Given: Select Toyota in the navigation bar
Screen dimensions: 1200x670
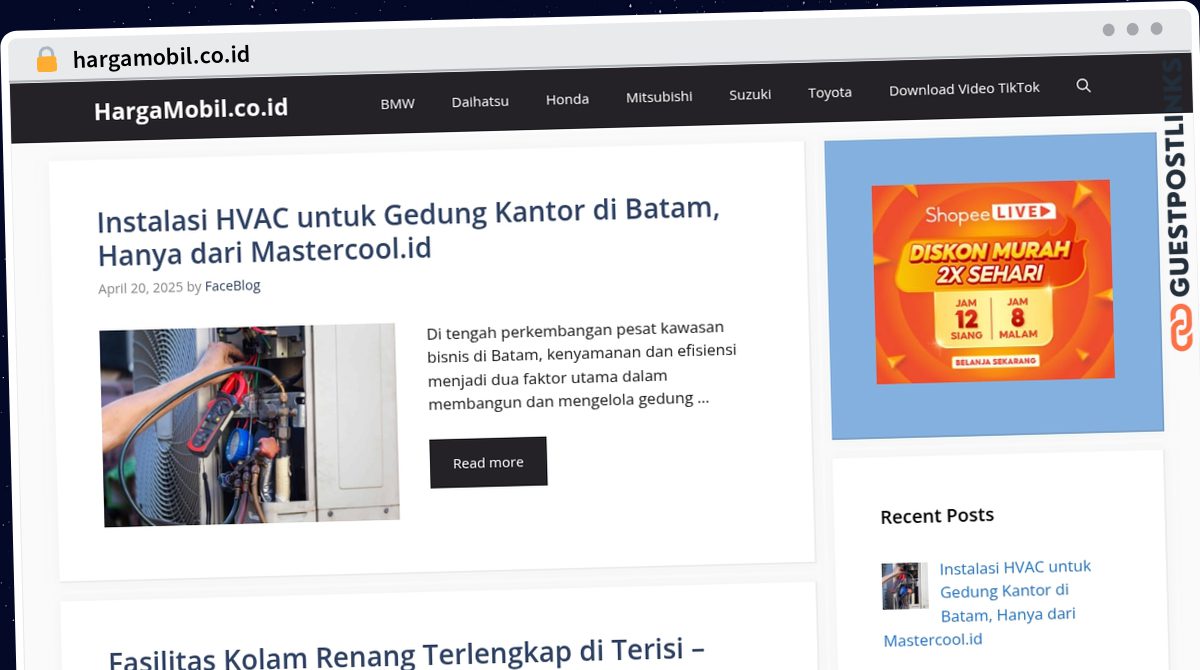Looking at the screenshot, I should pyautogui.click(x=830, y=93).
